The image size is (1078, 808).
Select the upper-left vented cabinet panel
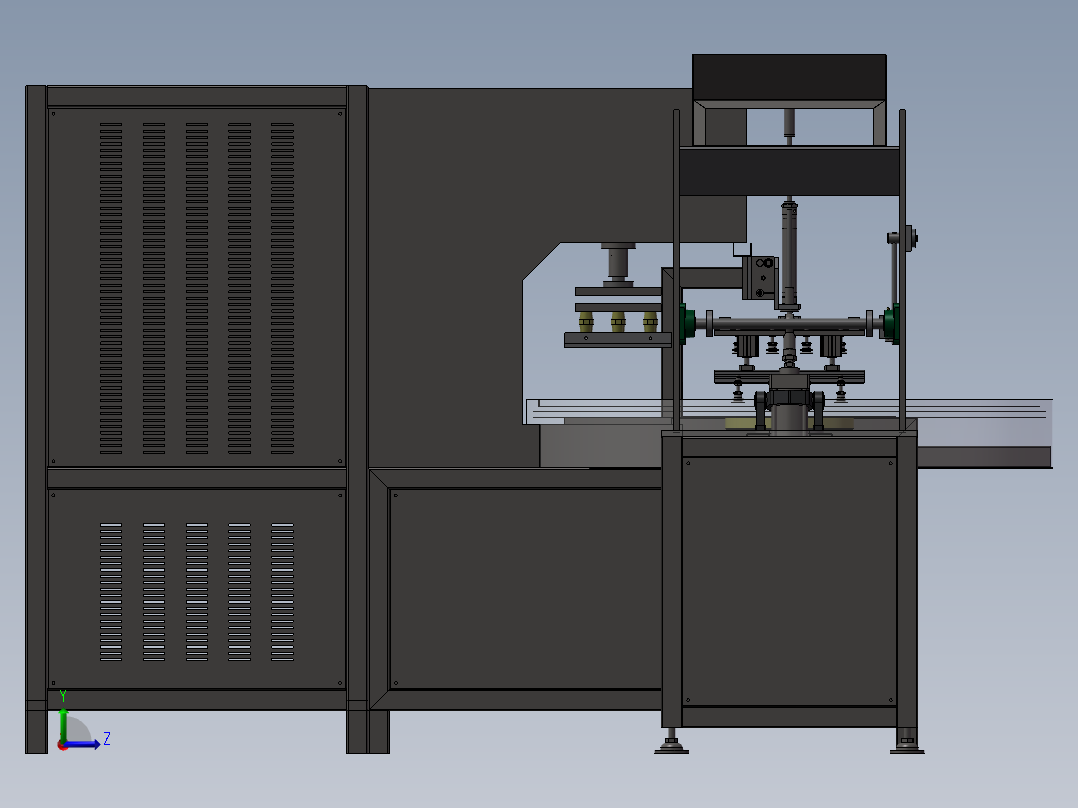[x=197, y=287]
